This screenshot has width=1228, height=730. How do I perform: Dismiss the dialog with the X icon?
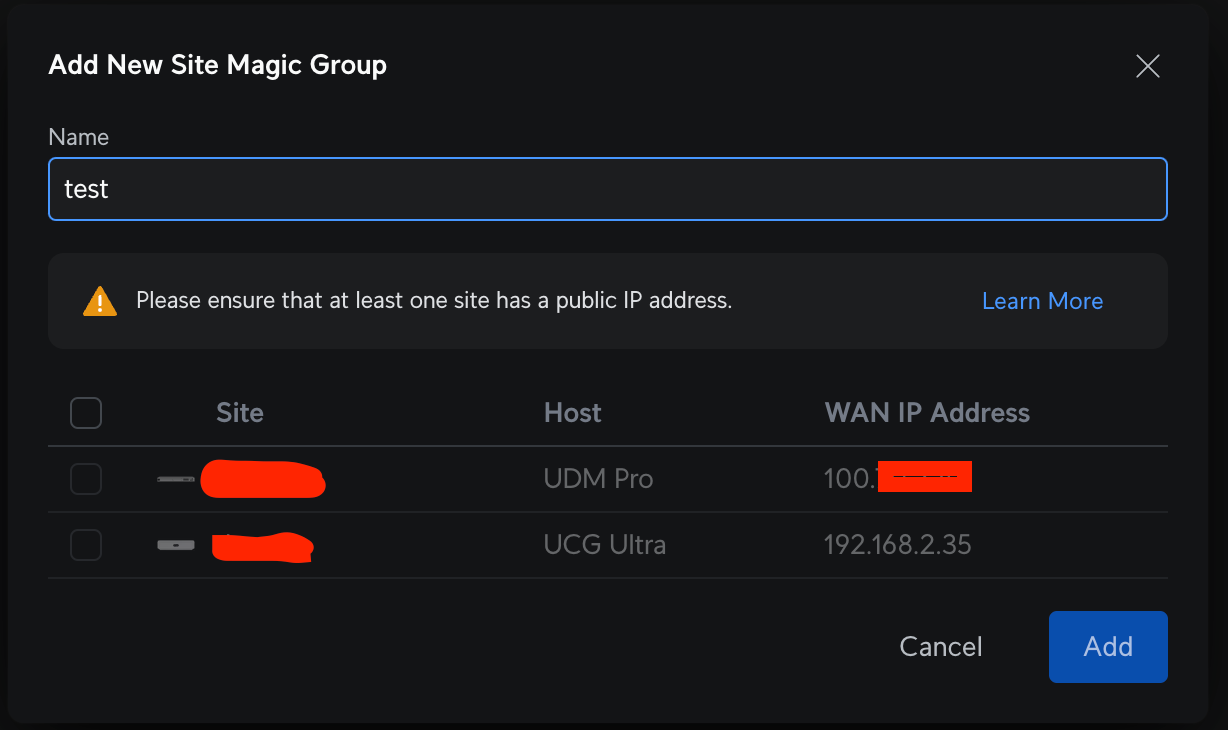(1147, 66)
